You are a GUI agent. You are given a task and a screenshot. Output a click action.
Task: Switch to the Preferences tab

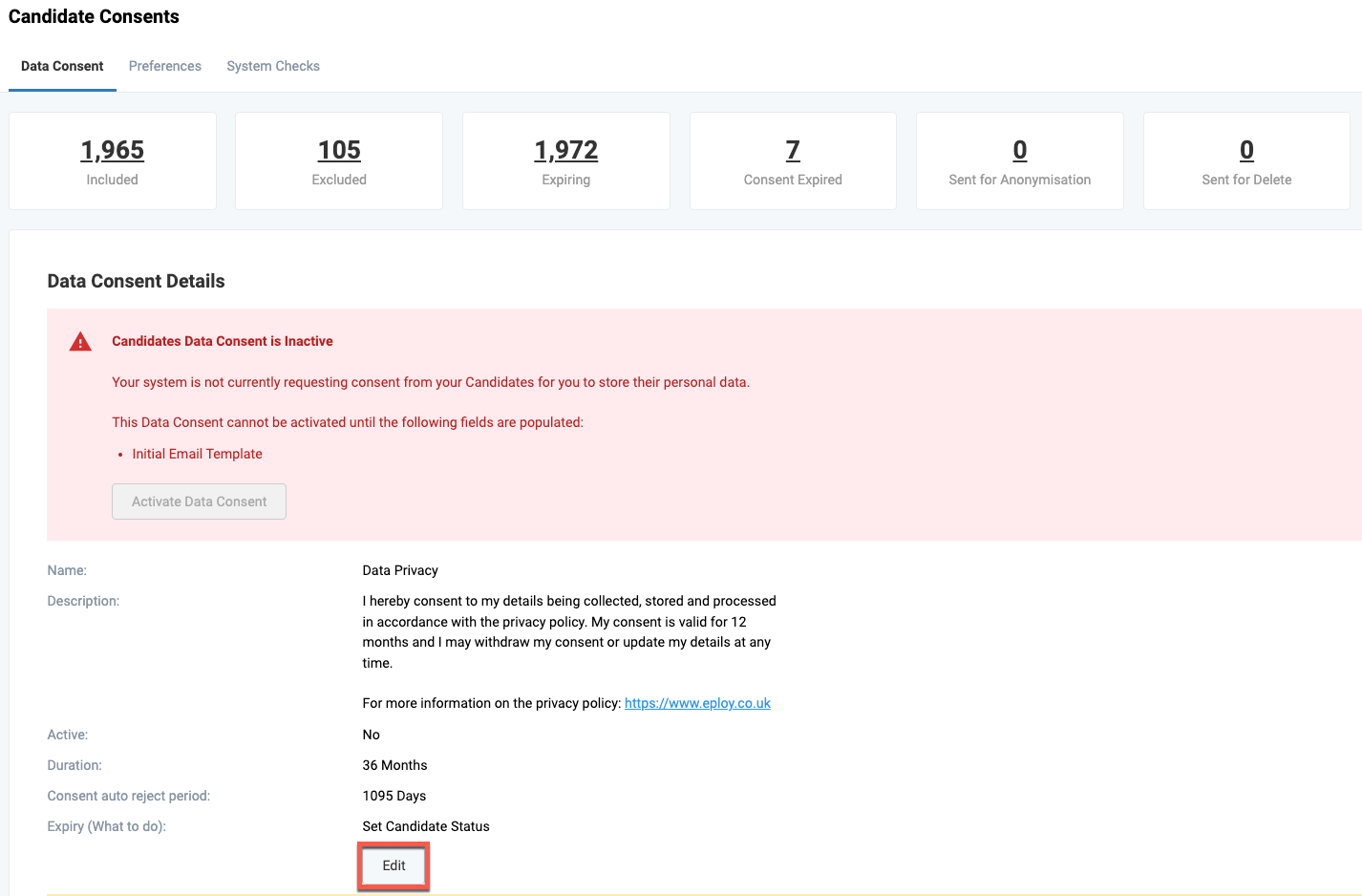[x=164, y=66]
